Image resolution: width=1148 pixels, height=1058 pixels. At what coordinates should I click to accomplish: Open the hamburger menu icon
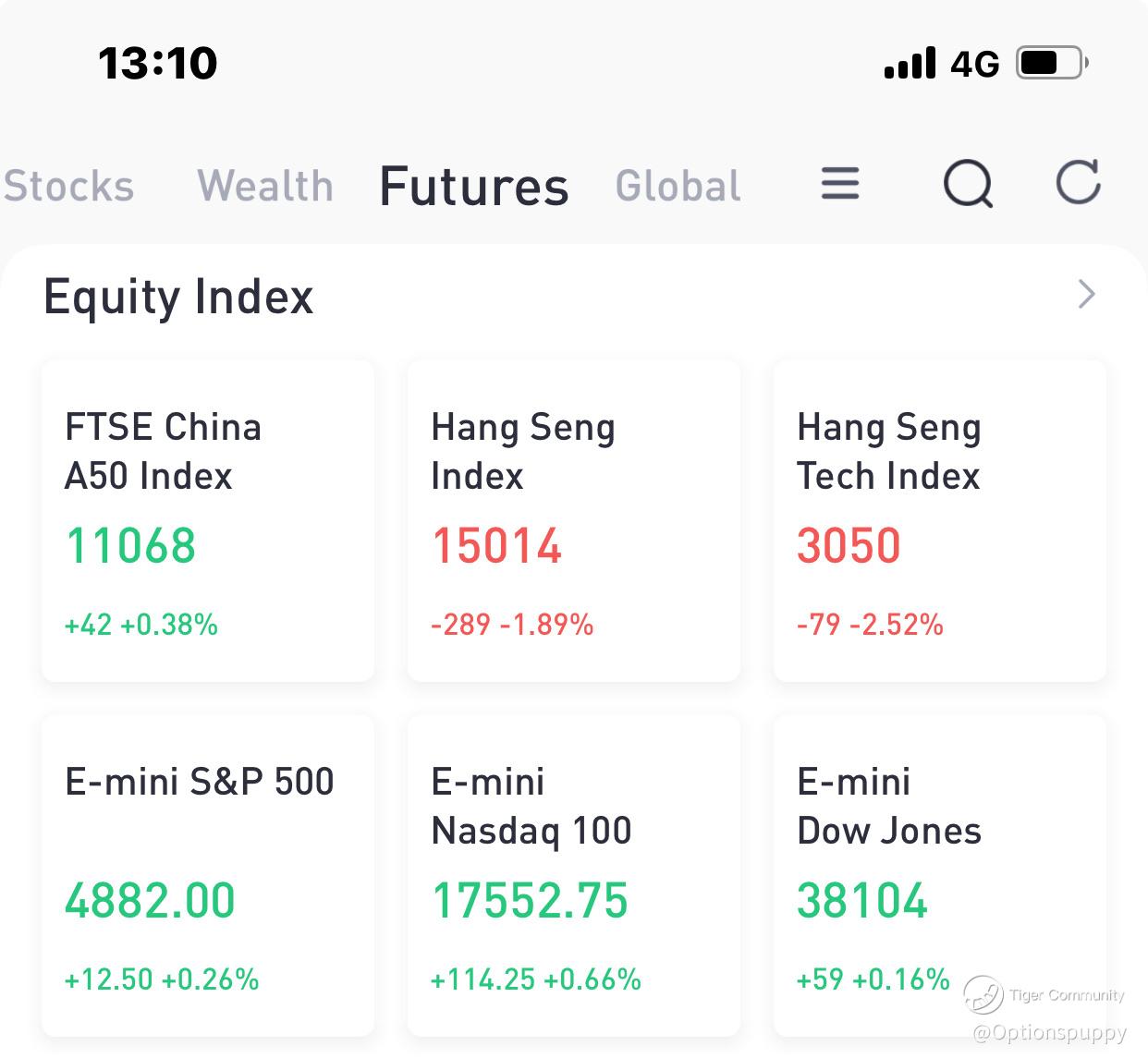pos(840,184)
